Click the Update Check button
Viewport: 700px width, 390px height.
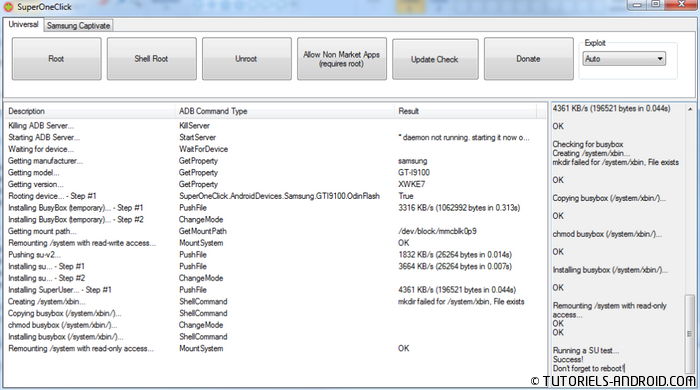click(x=435, y=59)
